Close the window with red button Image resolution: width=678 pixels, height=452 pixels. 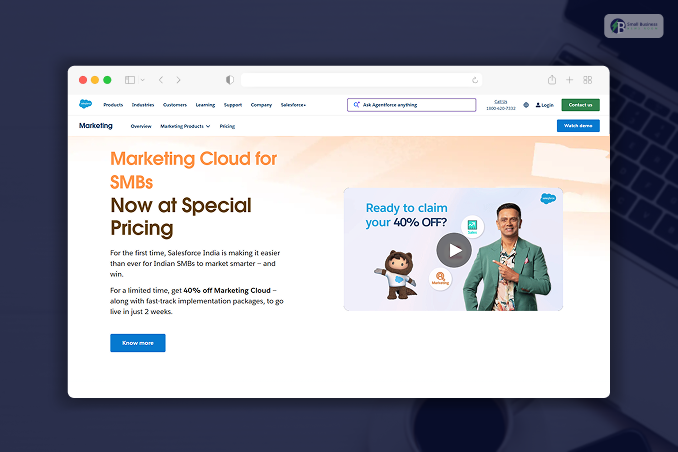(83, 80)
